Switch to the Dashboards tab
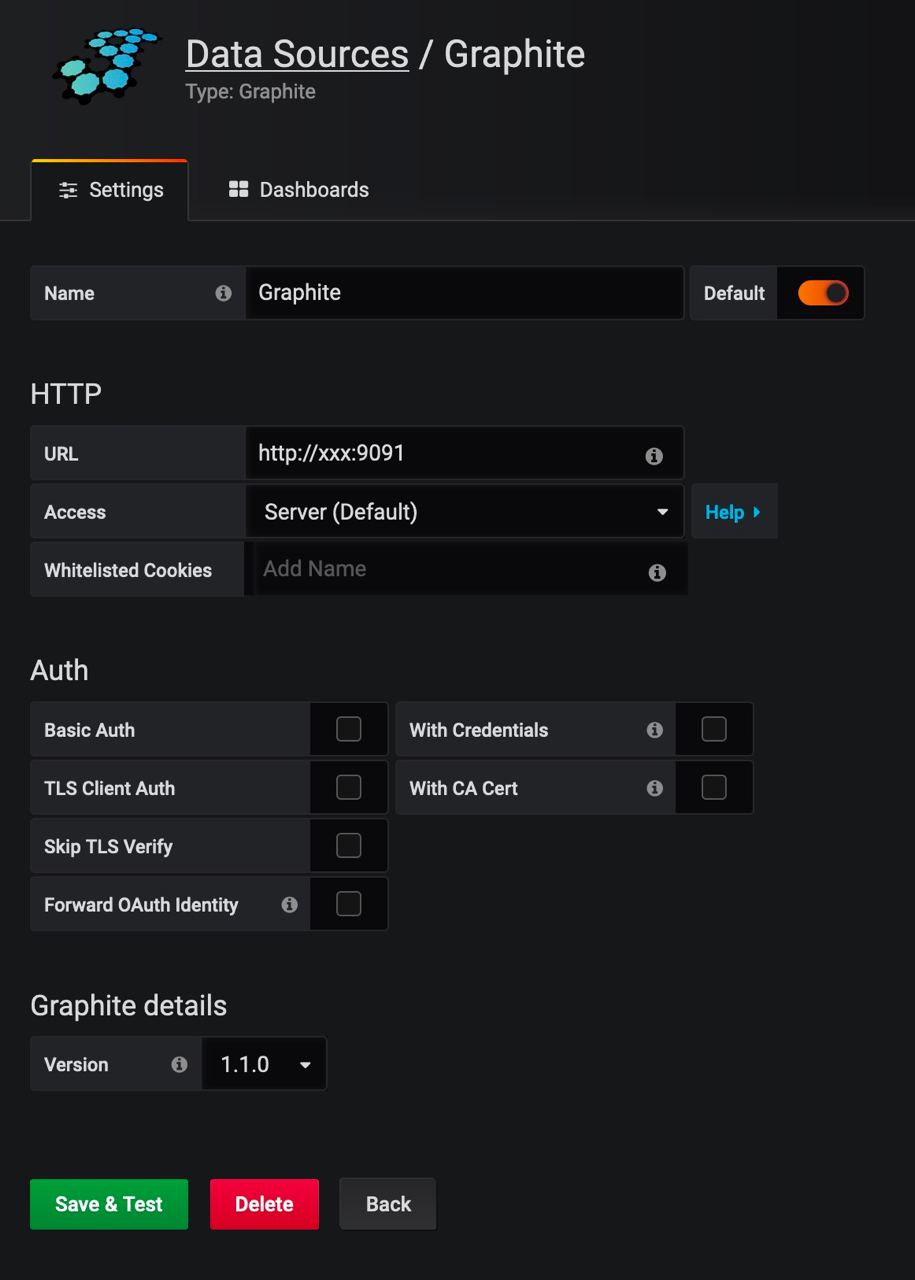Screen dimensions: 915x1280 point(299,190)
